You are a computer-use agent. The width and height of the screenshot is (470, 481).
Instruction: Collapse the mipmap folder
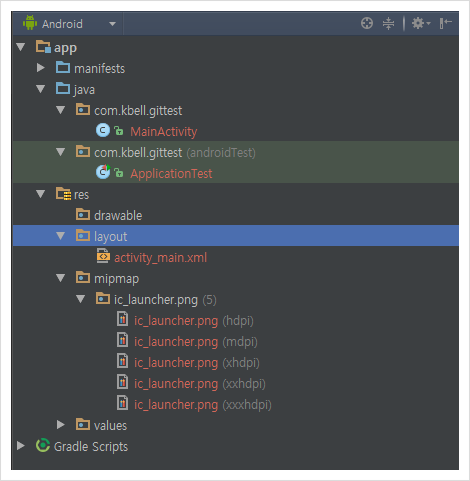pyautogui.click(x=61, y=278)
